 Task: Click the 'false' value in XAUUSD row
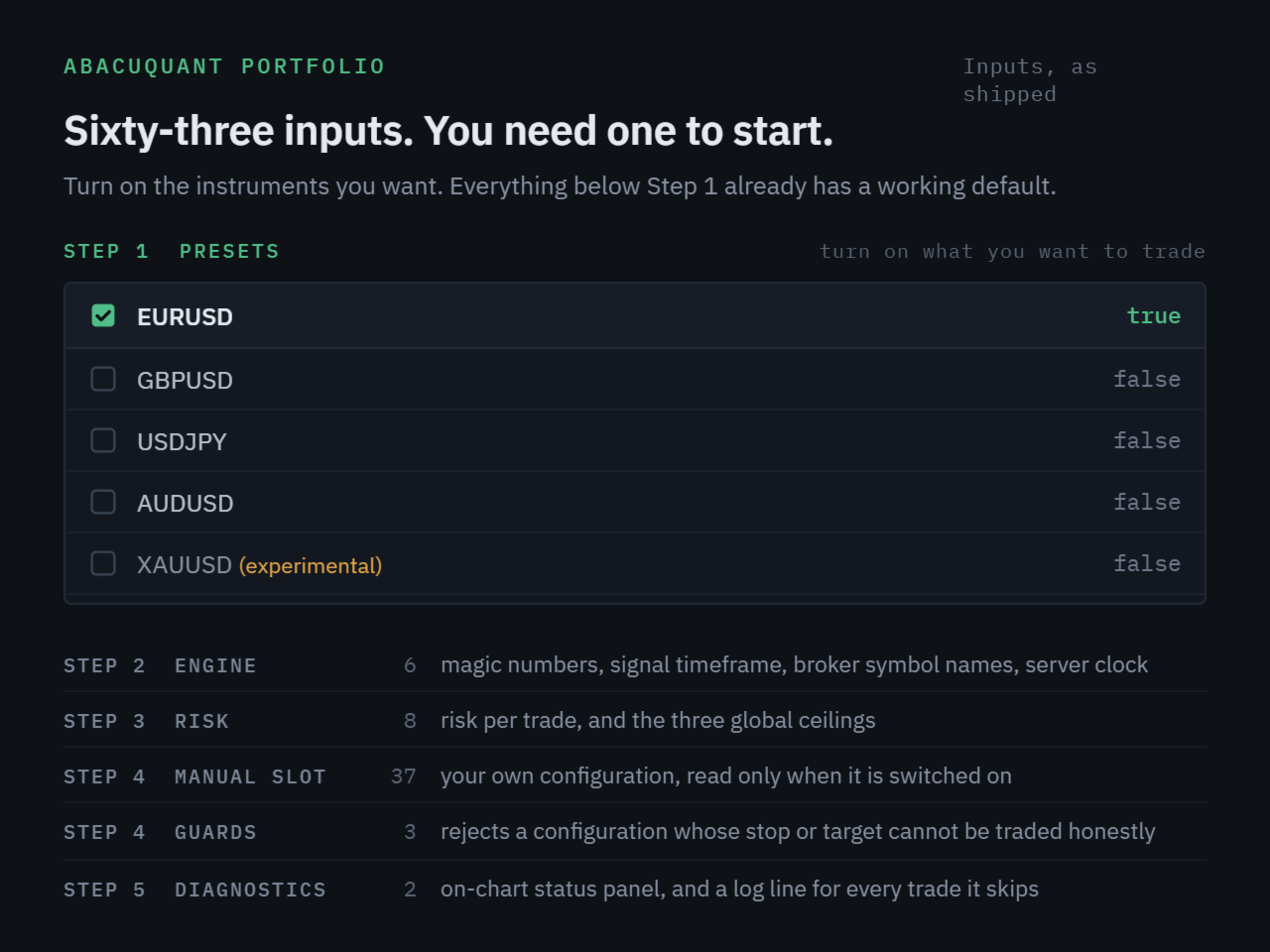click(1147, 563)
